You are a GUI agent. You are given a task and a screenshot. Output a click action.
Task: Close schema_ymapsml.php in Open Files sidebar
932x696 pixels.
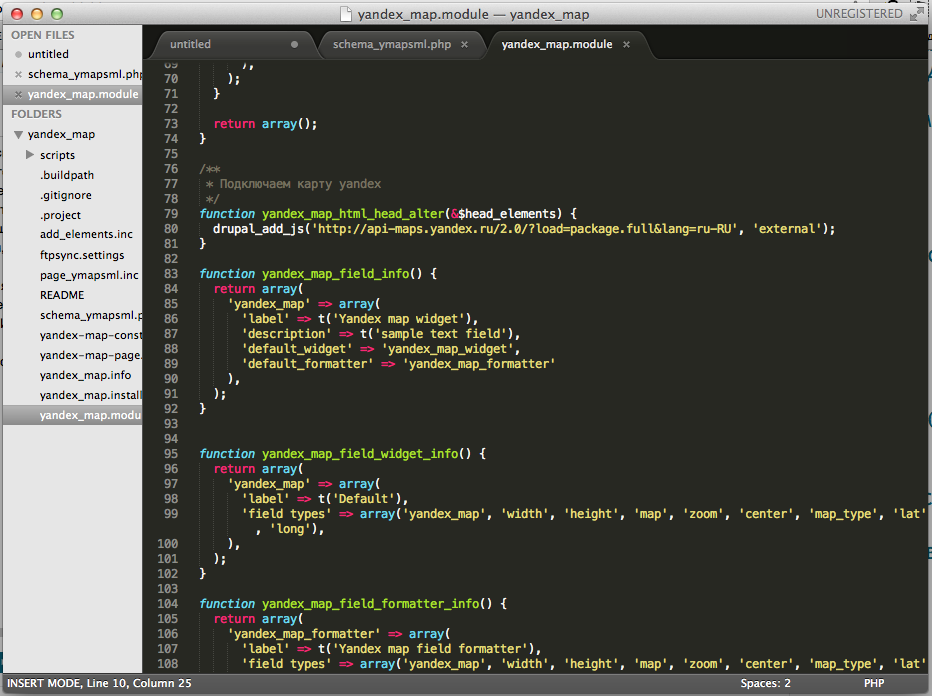pyautogui.click(x=18, y=74)
